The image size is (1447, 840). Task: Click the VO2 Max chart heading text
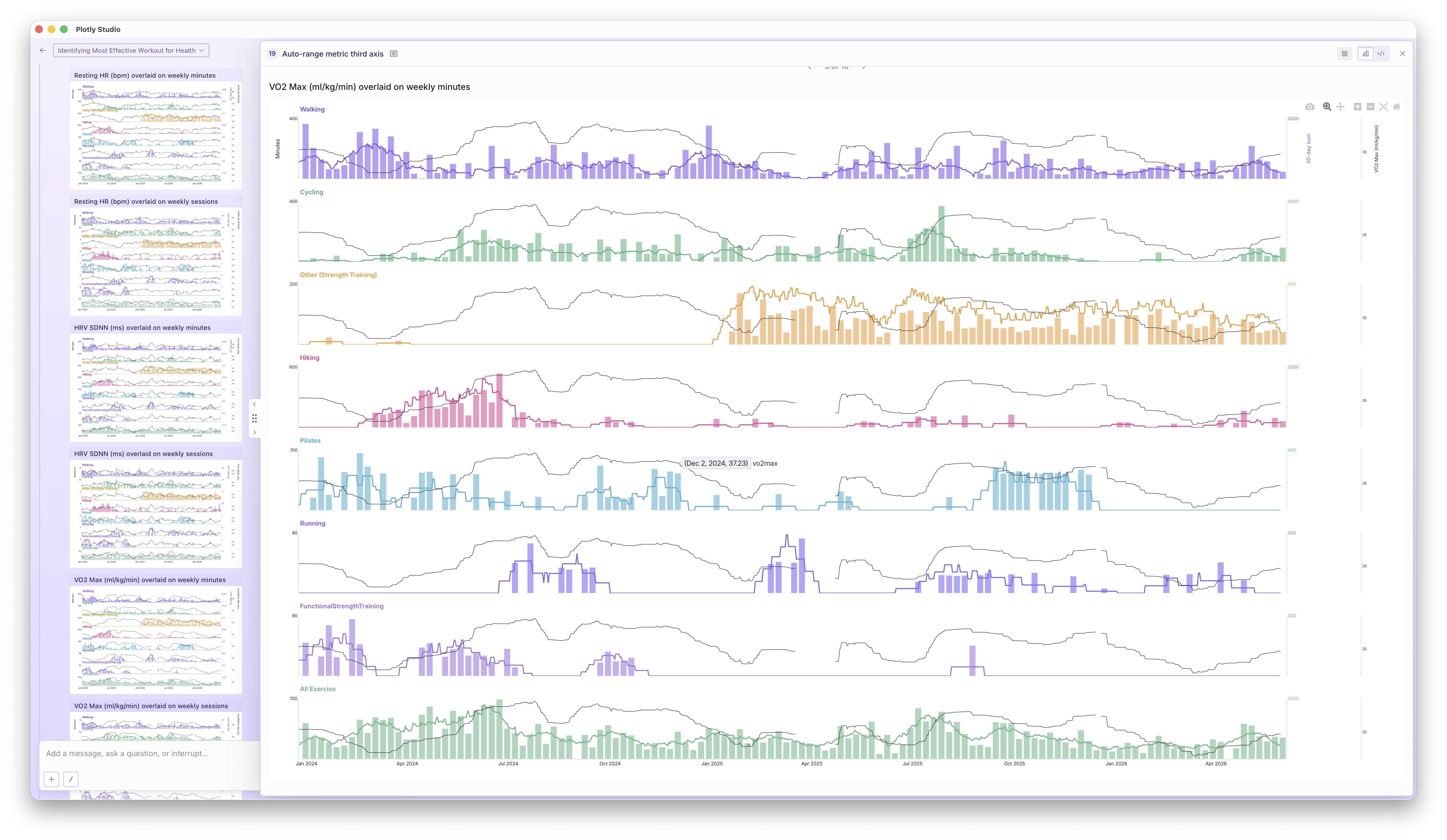point(369,87)
